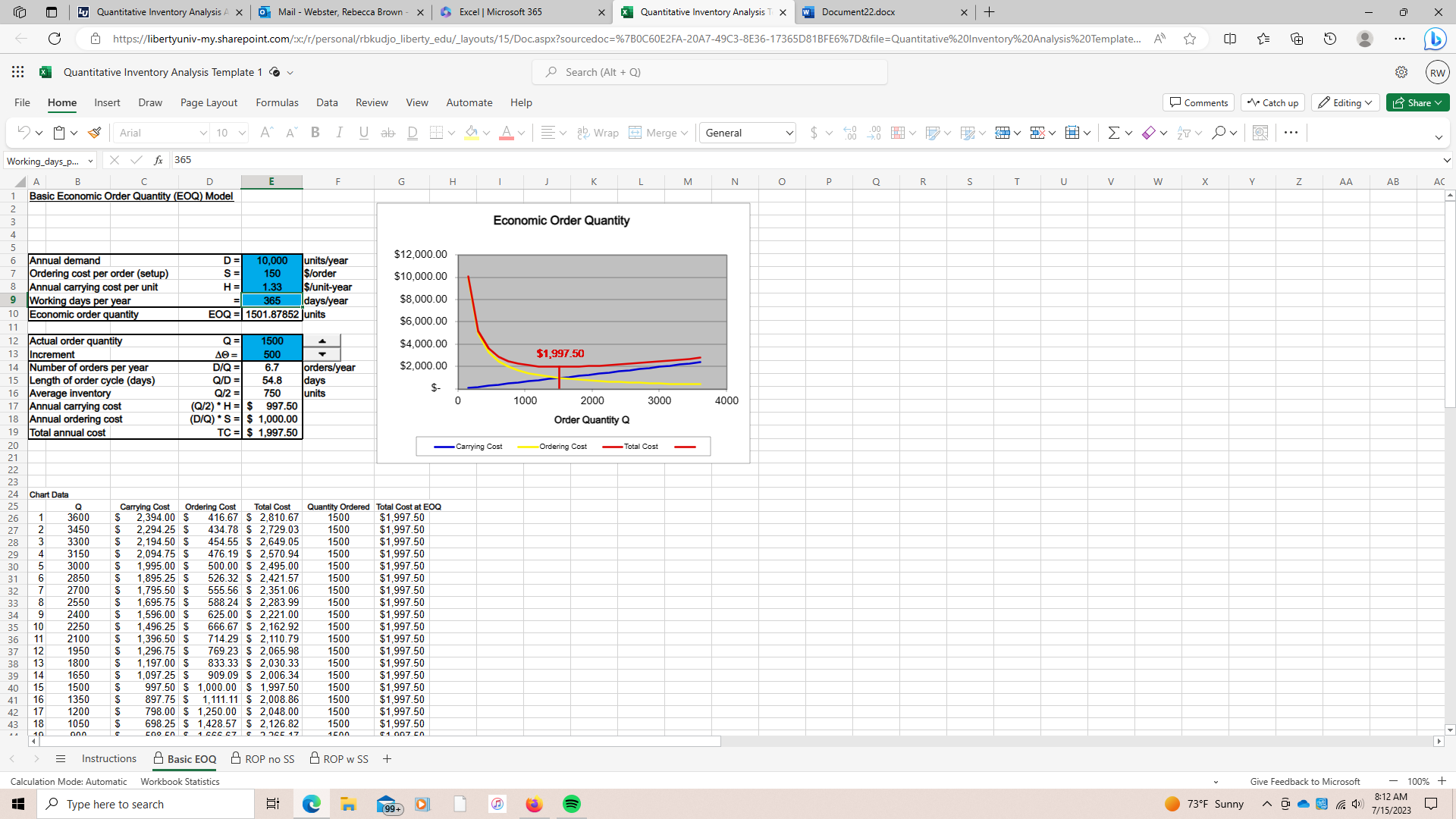Select the Format Painter brush
1456x819 pixels.
coord(95,133)
